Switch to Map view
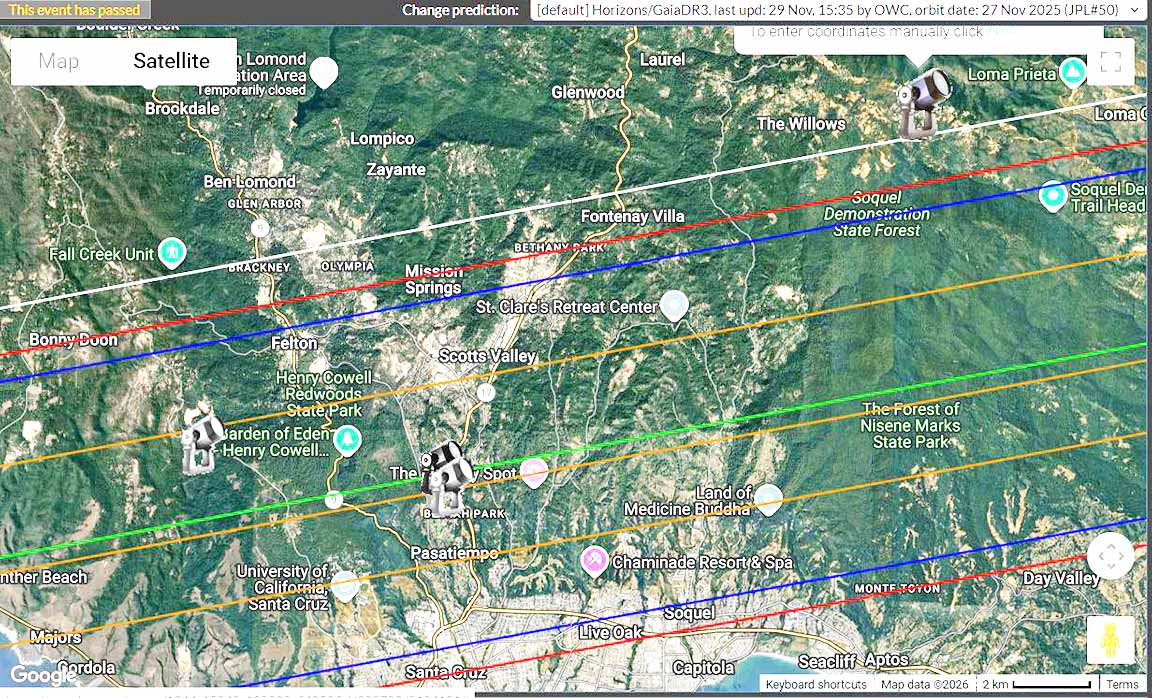Screen dimensions: 1152x698 click(59, 61)
